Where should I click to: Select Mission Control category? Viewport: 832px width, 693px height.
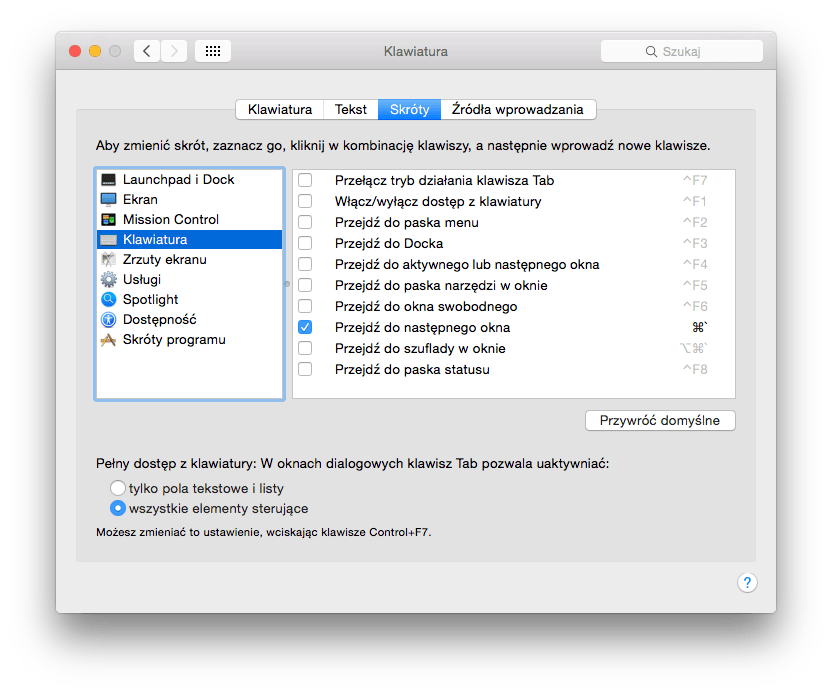click(189, 220)
